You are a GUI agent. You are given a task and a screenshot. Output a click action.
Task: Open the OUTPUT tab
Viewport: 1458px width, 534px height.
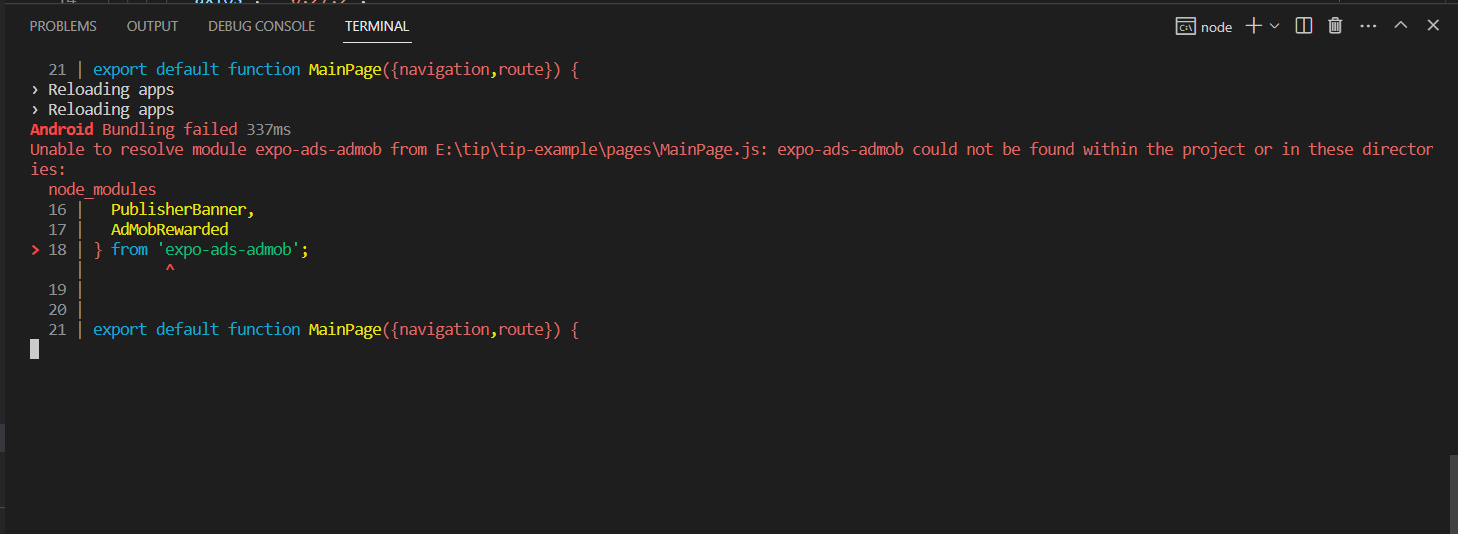(x=153, y=26)
